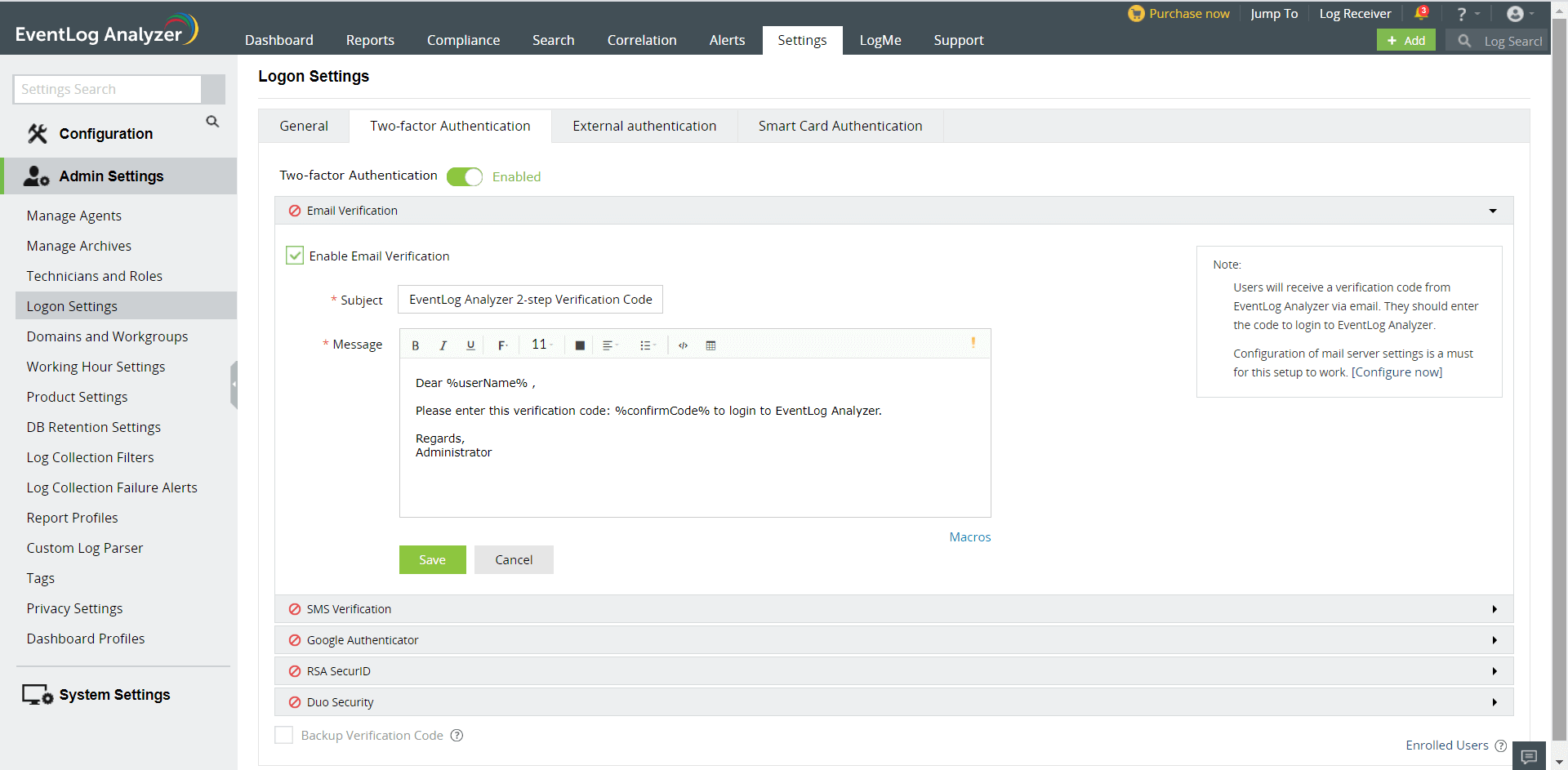Open the bullet list dropdown
Screen dimensions: 1568x770
(x=648, y=345)
